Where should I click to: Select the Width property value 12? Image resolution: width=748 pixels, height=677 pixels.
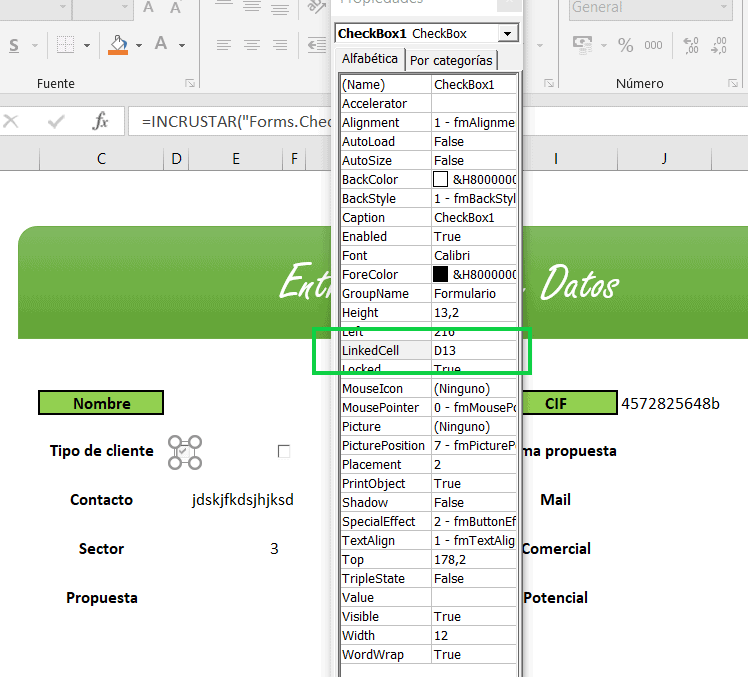coord(474,635)
